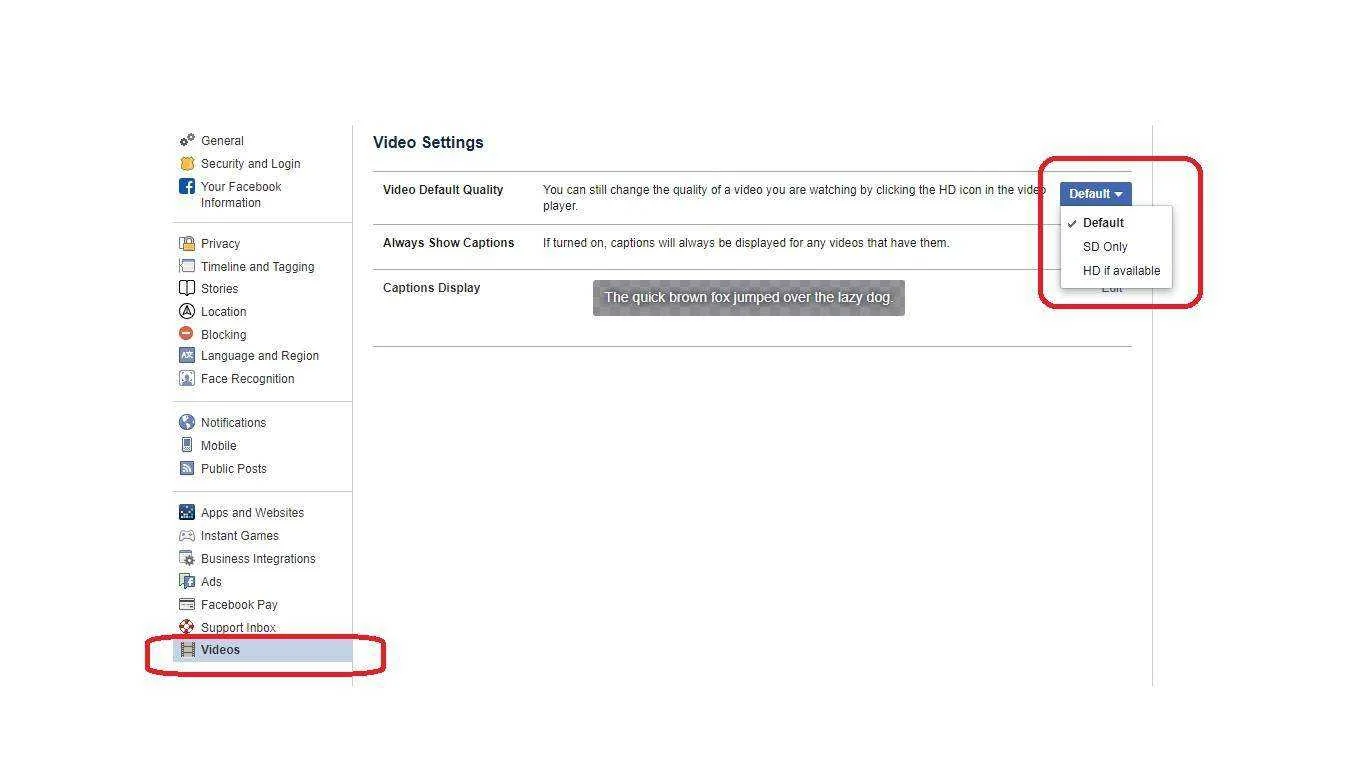
Task: Collapse the blue Default quality dropdown
Action: [x=1096, y=194]
